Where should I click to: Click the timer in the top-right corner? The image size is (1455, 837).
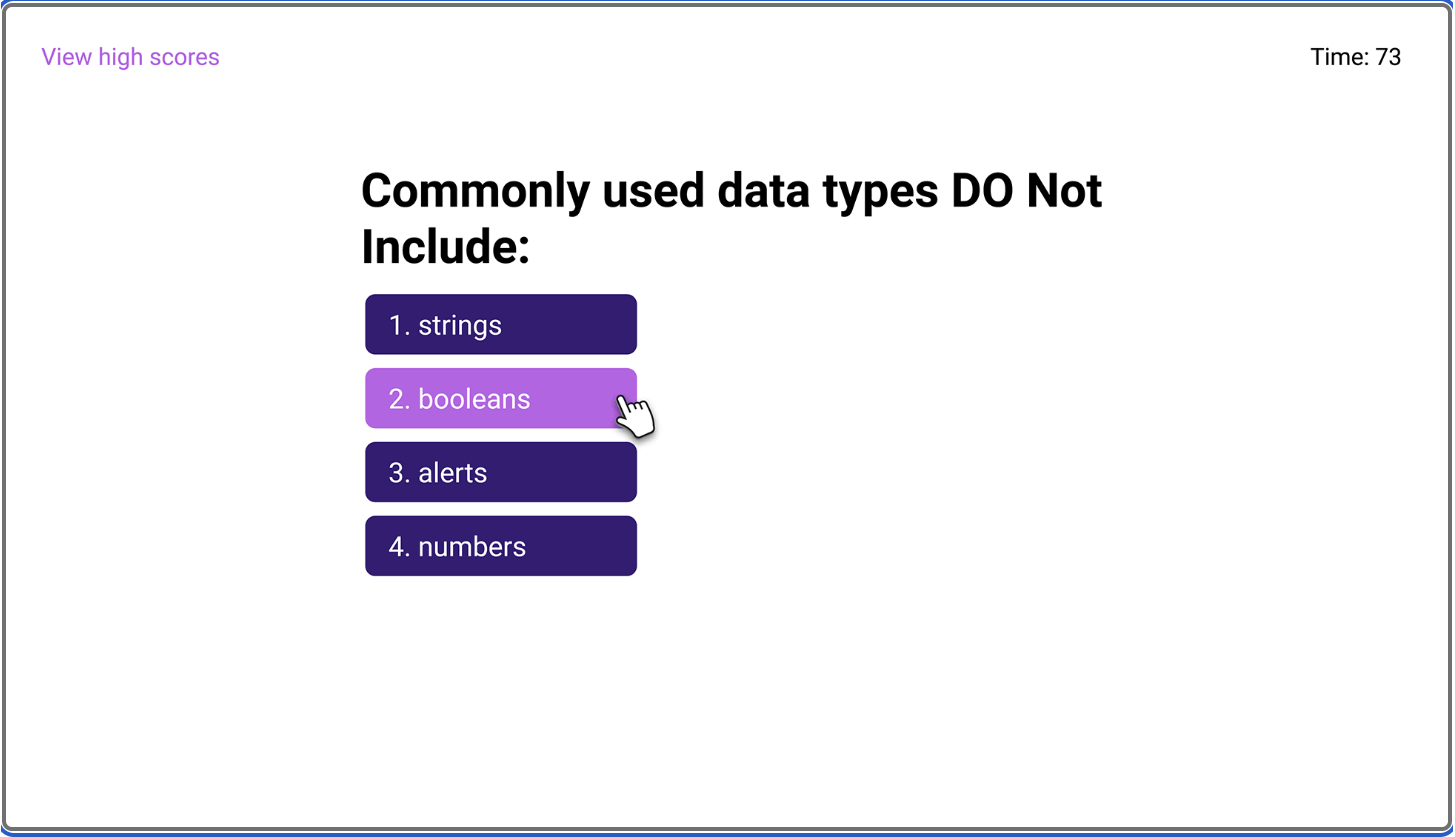[1356, 57]
